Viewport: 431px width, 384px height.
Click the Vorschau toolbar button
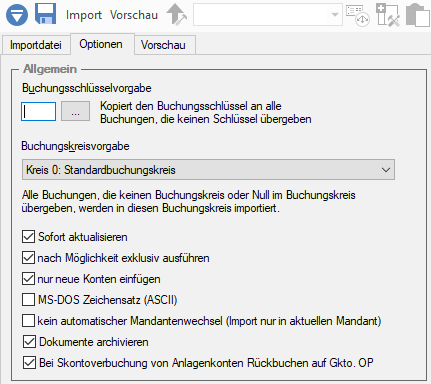[134, 15]
